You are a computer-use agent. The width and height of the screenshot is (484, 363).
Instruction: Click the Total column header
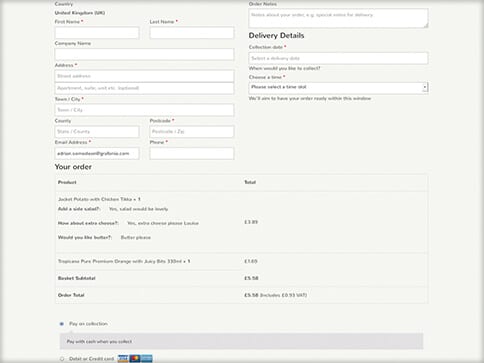click(x=250, y=182)
